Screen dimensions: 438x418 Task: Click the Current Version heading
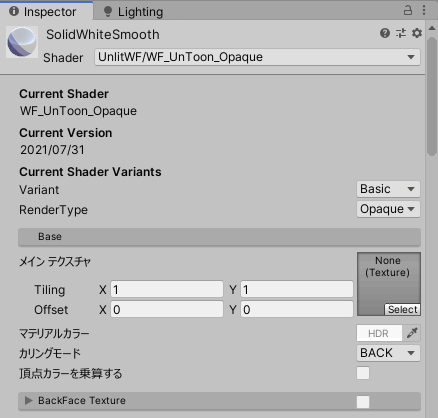[66, 133]
